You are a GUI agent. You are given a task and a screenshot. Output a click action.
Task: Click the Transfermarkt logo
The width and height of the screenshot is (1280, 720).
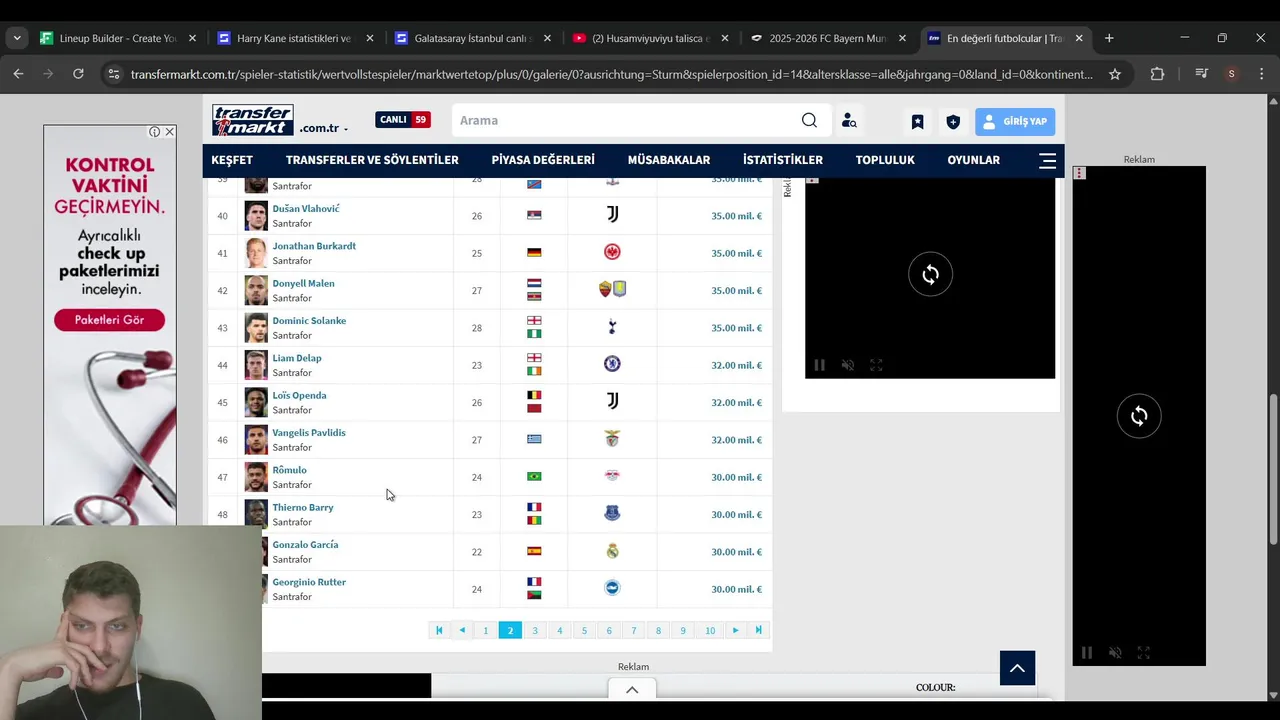(x=252, y=120)
